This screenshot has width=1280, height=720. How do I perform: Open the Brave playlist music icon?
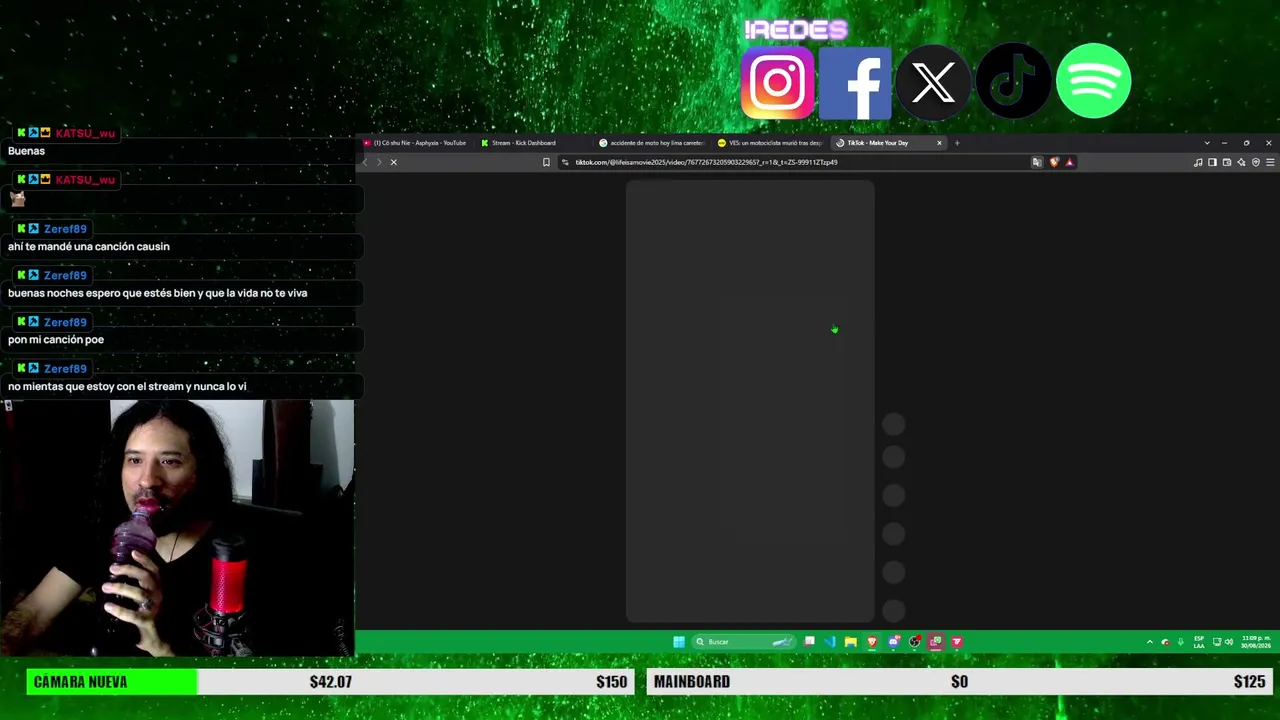coord(1198,162)
